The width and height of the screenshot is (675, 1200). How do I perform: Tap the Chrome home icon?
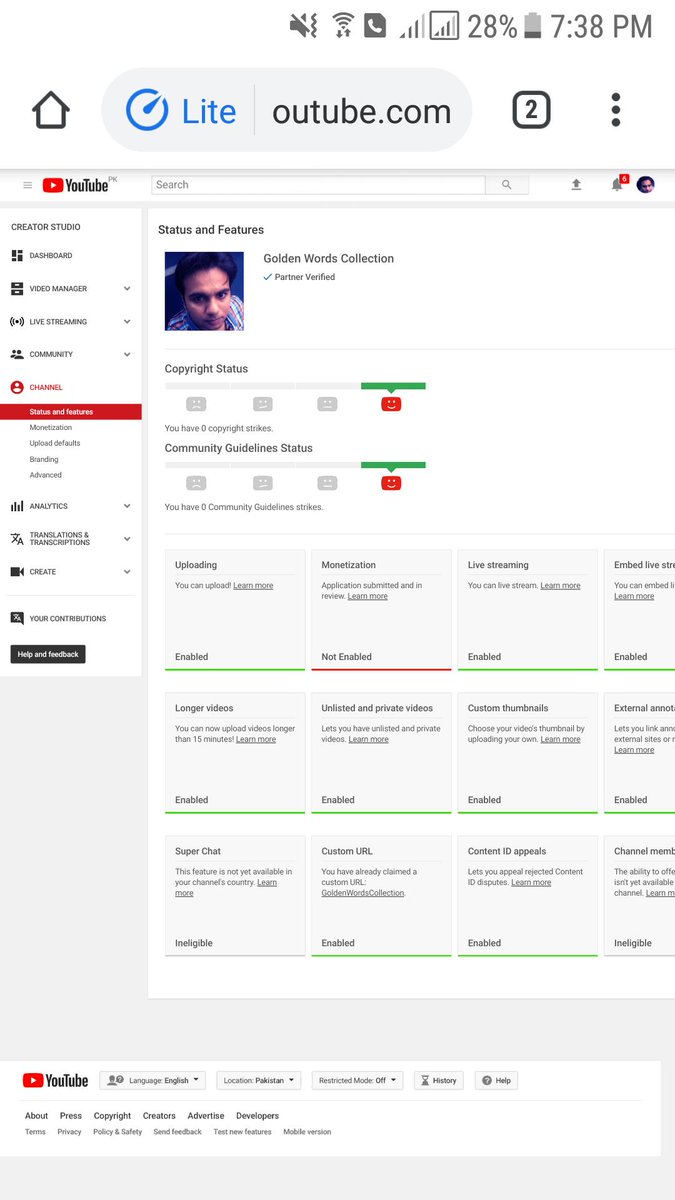[51, 110]
